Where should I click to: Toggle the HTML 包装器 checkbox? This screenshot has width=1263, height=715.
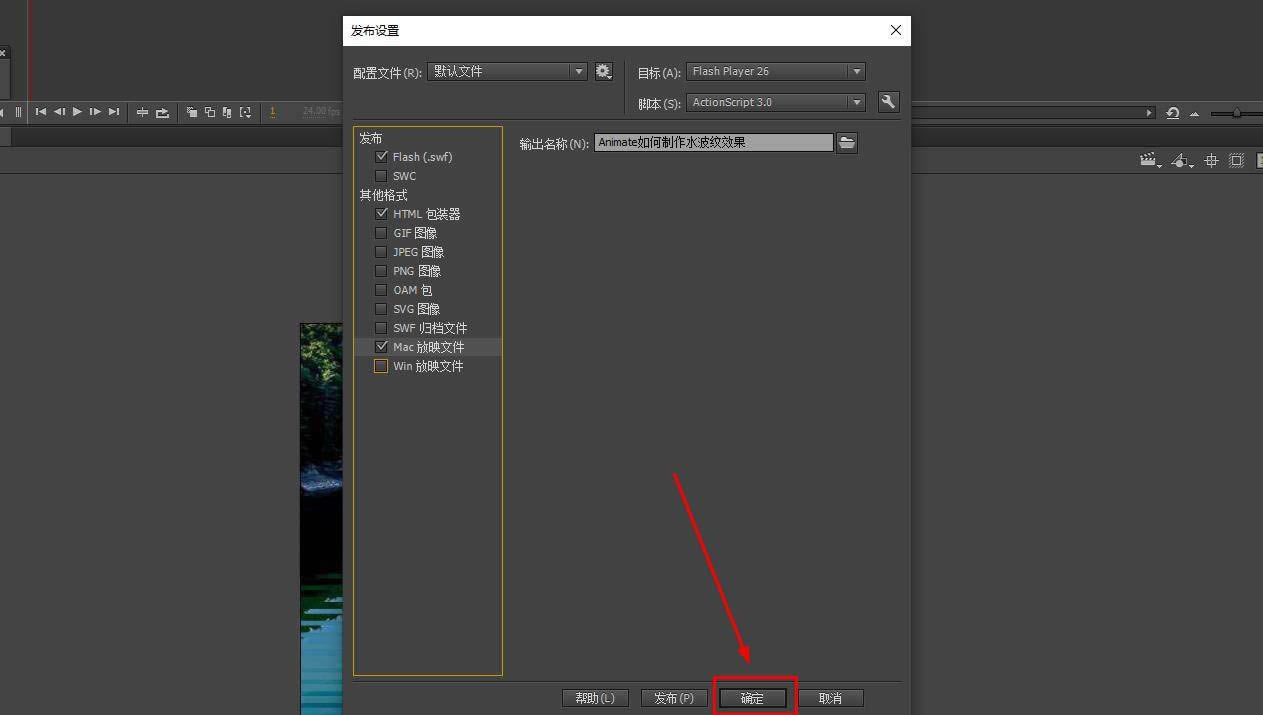381,214
